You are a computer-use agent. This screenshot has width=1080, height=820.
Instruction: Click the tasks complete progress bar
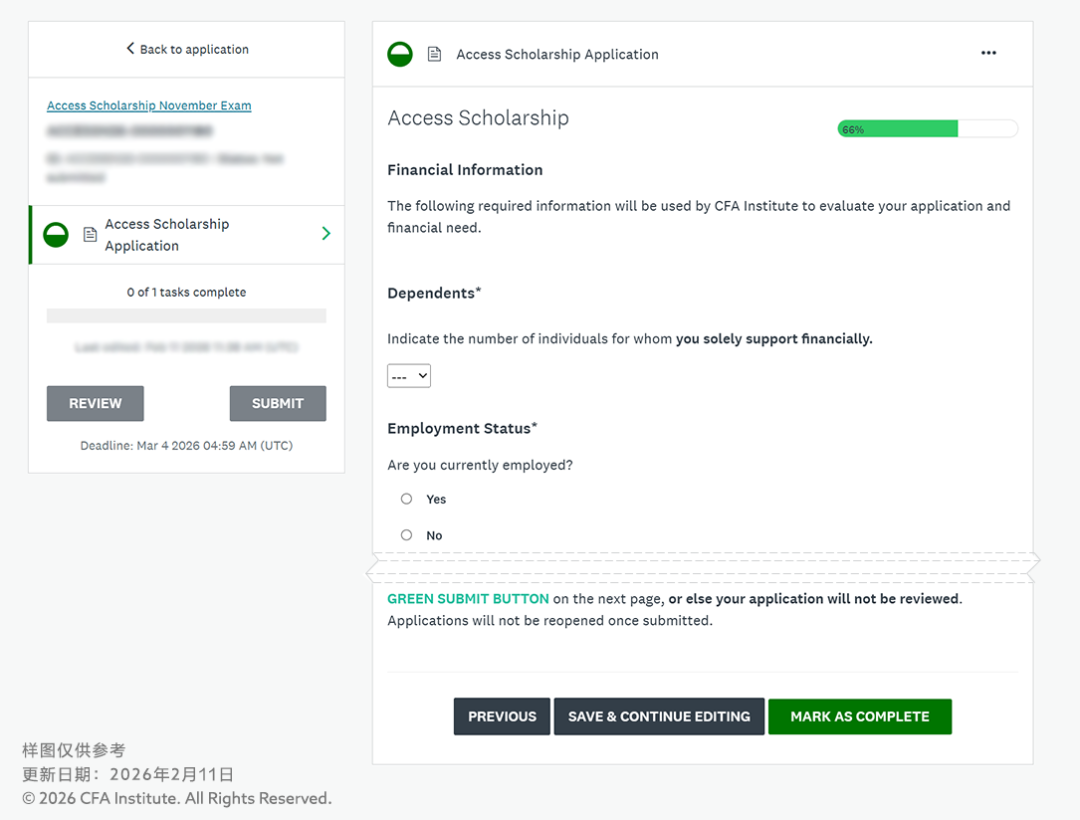point(186,316)
